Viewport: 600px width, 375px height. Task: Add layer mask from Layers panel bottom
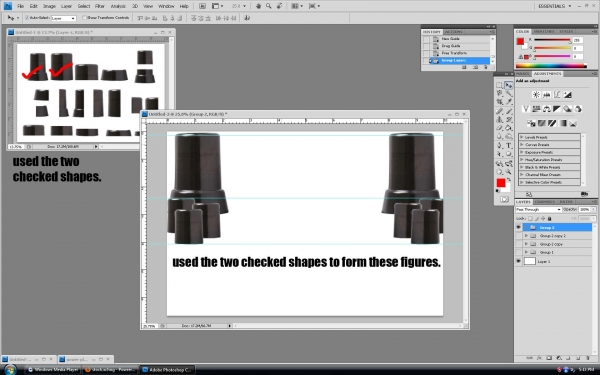[x=549, y=358]
